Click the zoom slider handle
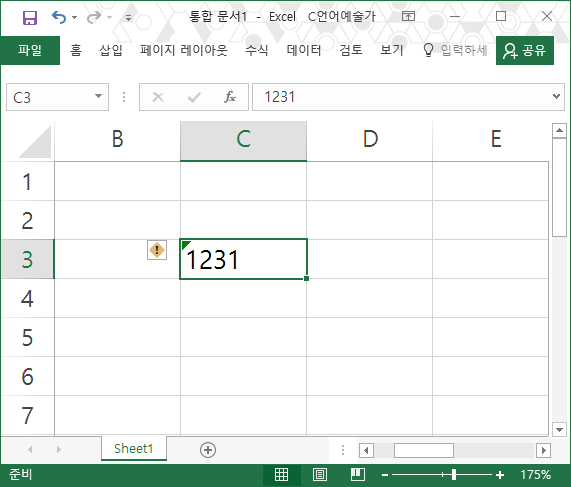571x487 pixels. tap(454, 475)
